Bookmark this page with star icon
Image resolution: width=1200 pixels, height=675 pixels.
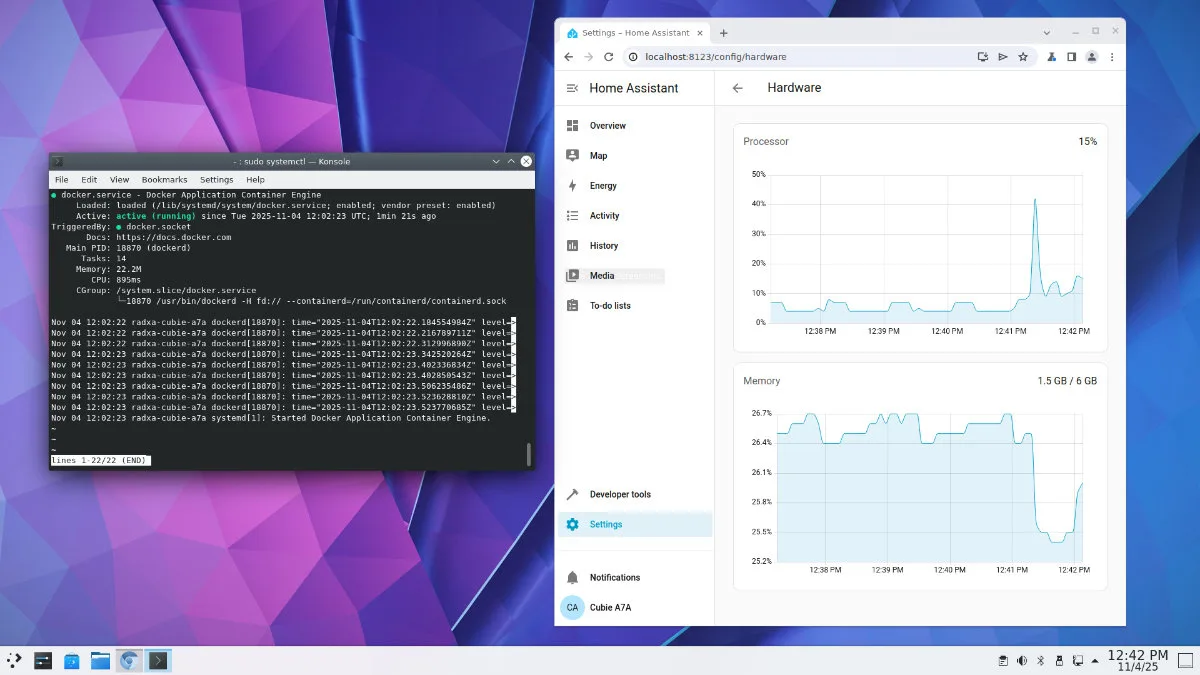coord(1023,57)
